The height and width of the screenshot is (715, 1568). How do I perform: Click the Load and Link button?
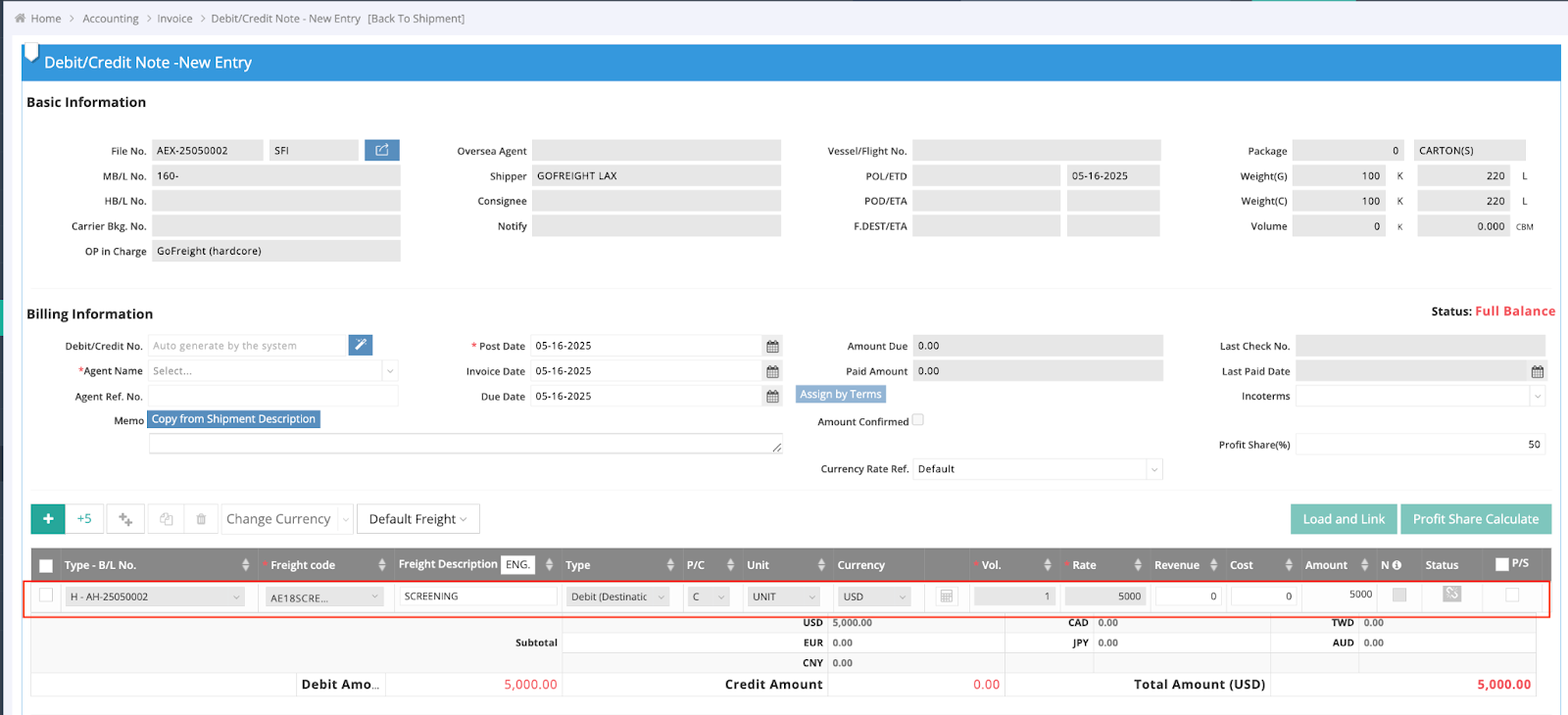1344,519
